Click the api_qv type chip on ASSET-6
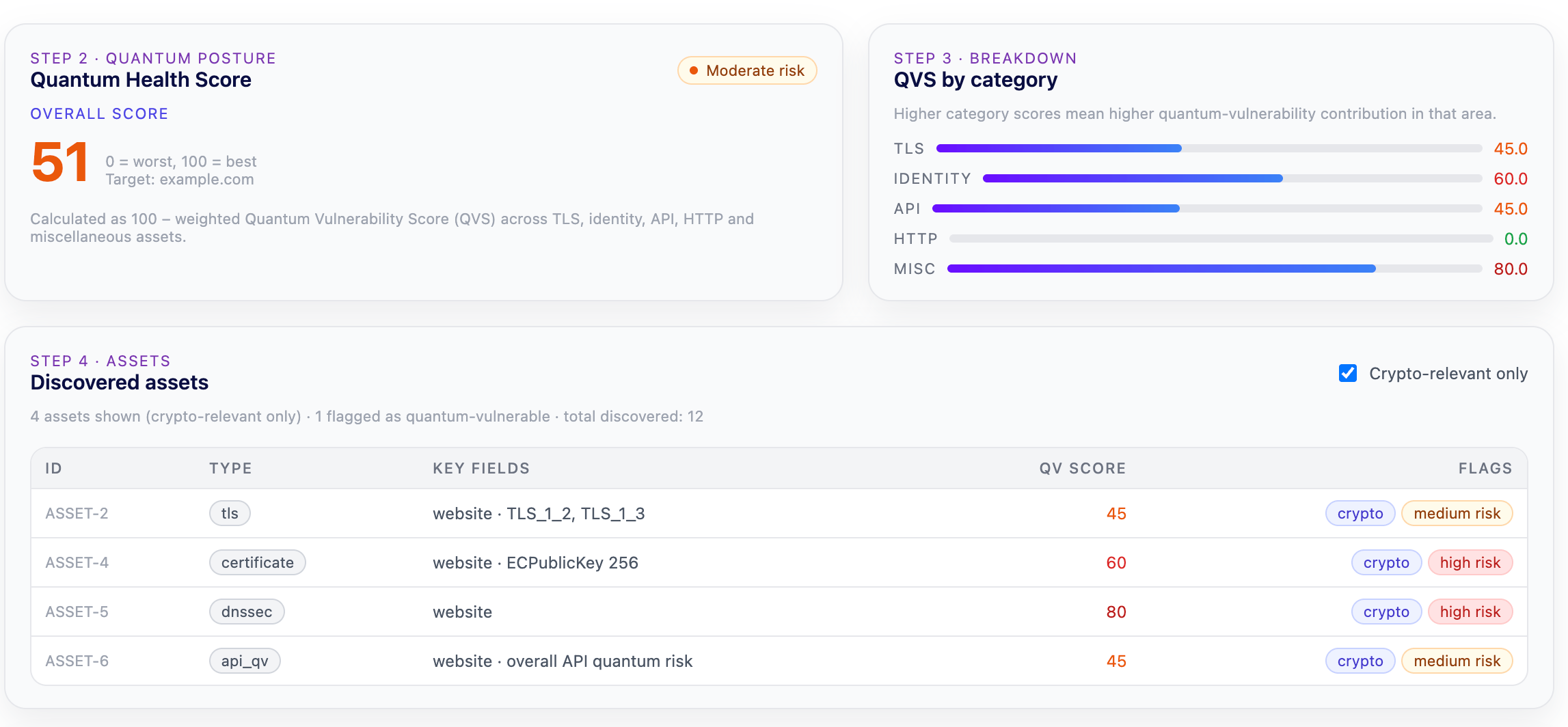The height and width of the screenshot is (727, 1568). pyautogui.click(x=245, y=660)
